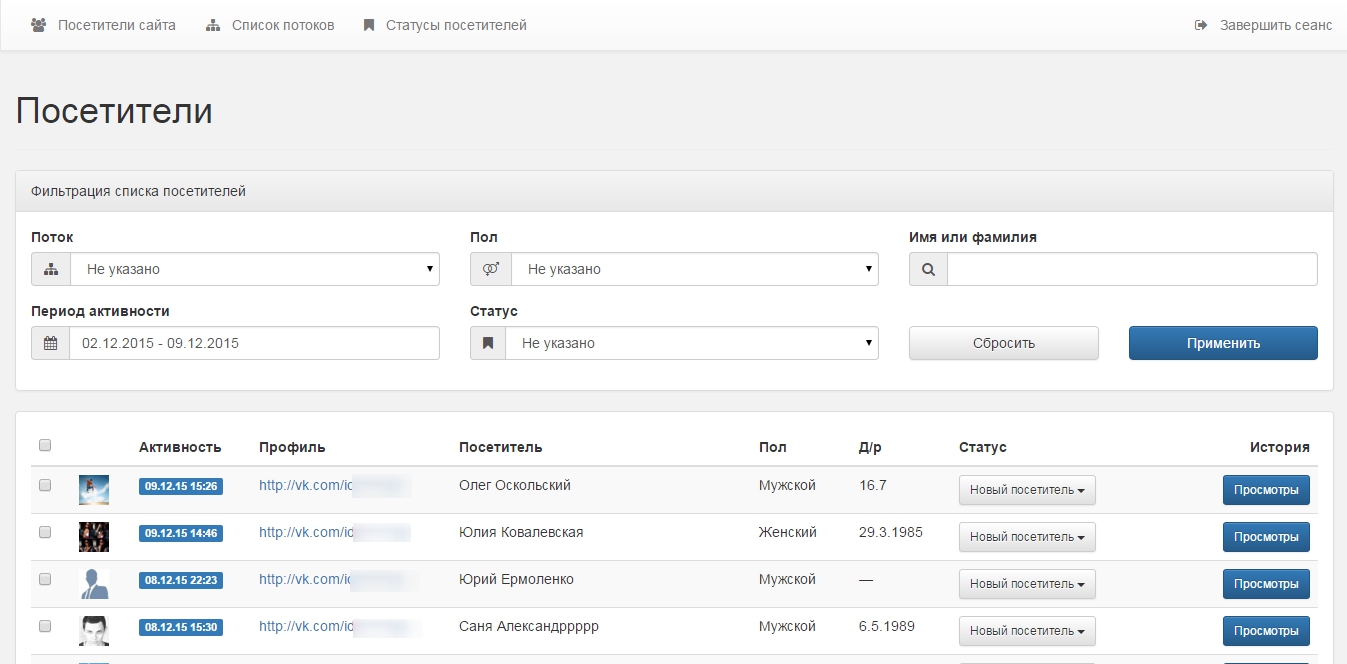Open the Поток dropdown
This screenshot has width=1347, height=664.
coord(255,269)
